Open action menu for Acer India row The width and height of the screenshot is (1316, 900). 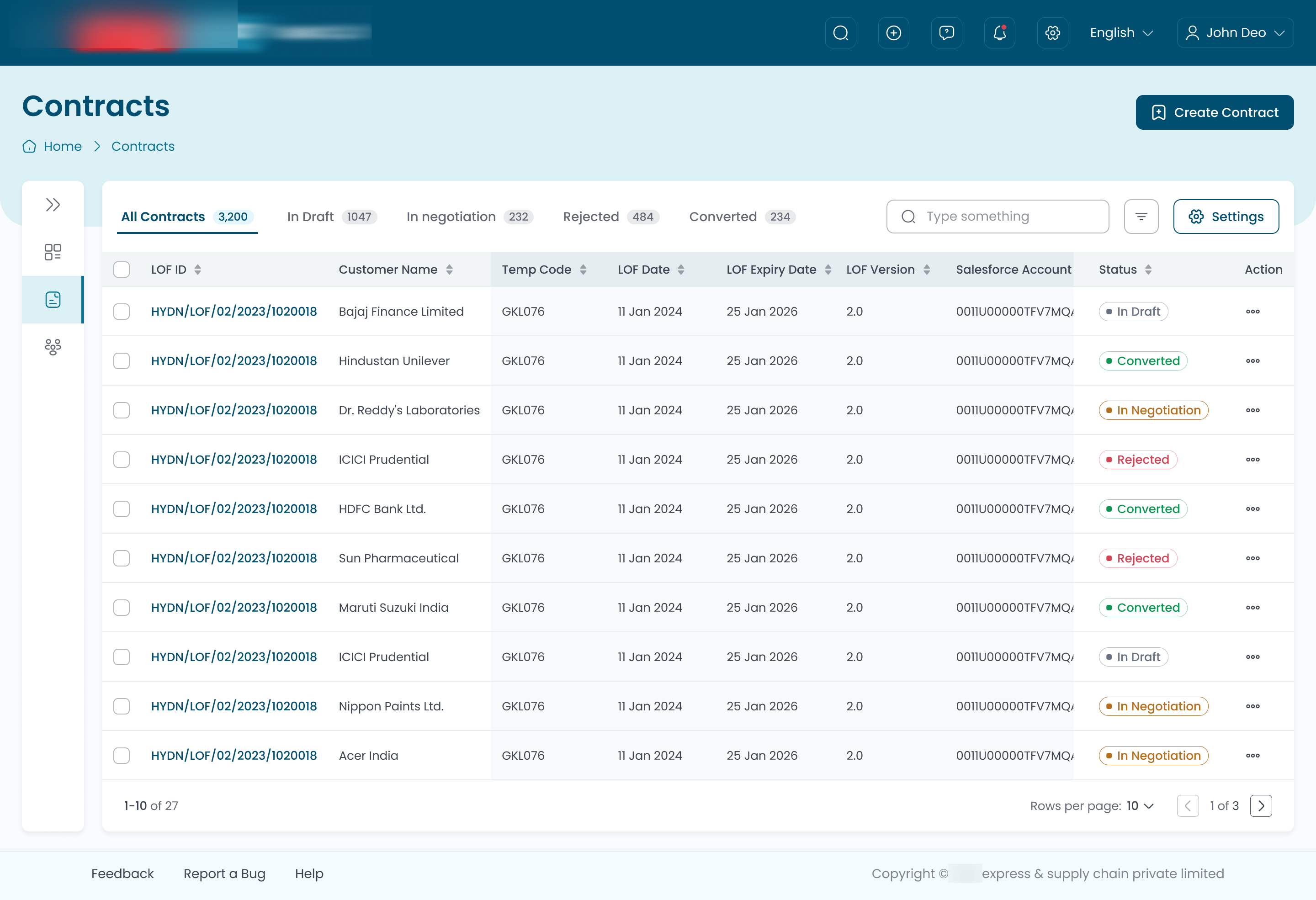pos(1252,755)
